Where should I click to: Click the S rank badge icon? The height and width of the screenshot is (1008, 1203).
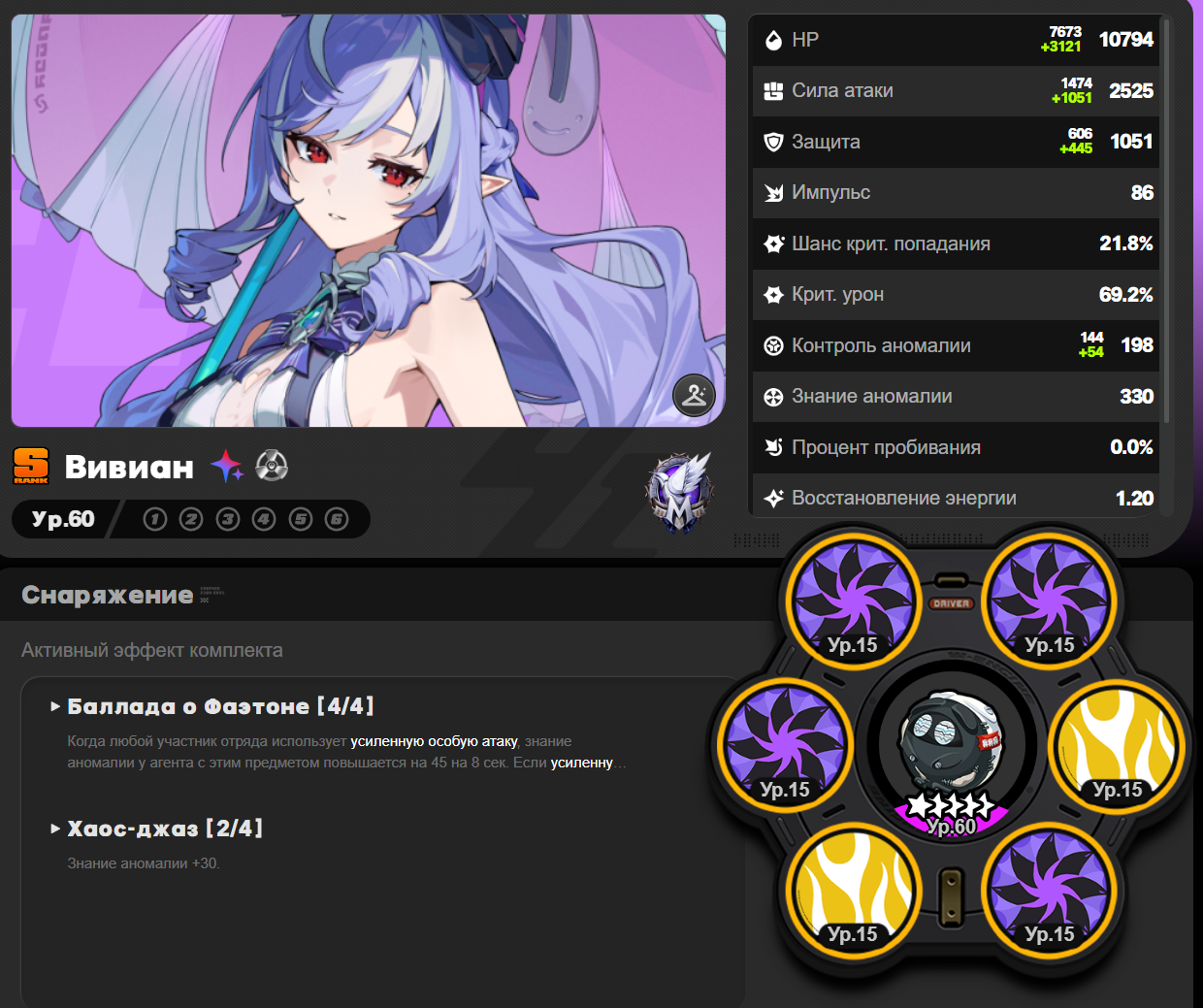[x=31, y=467]
